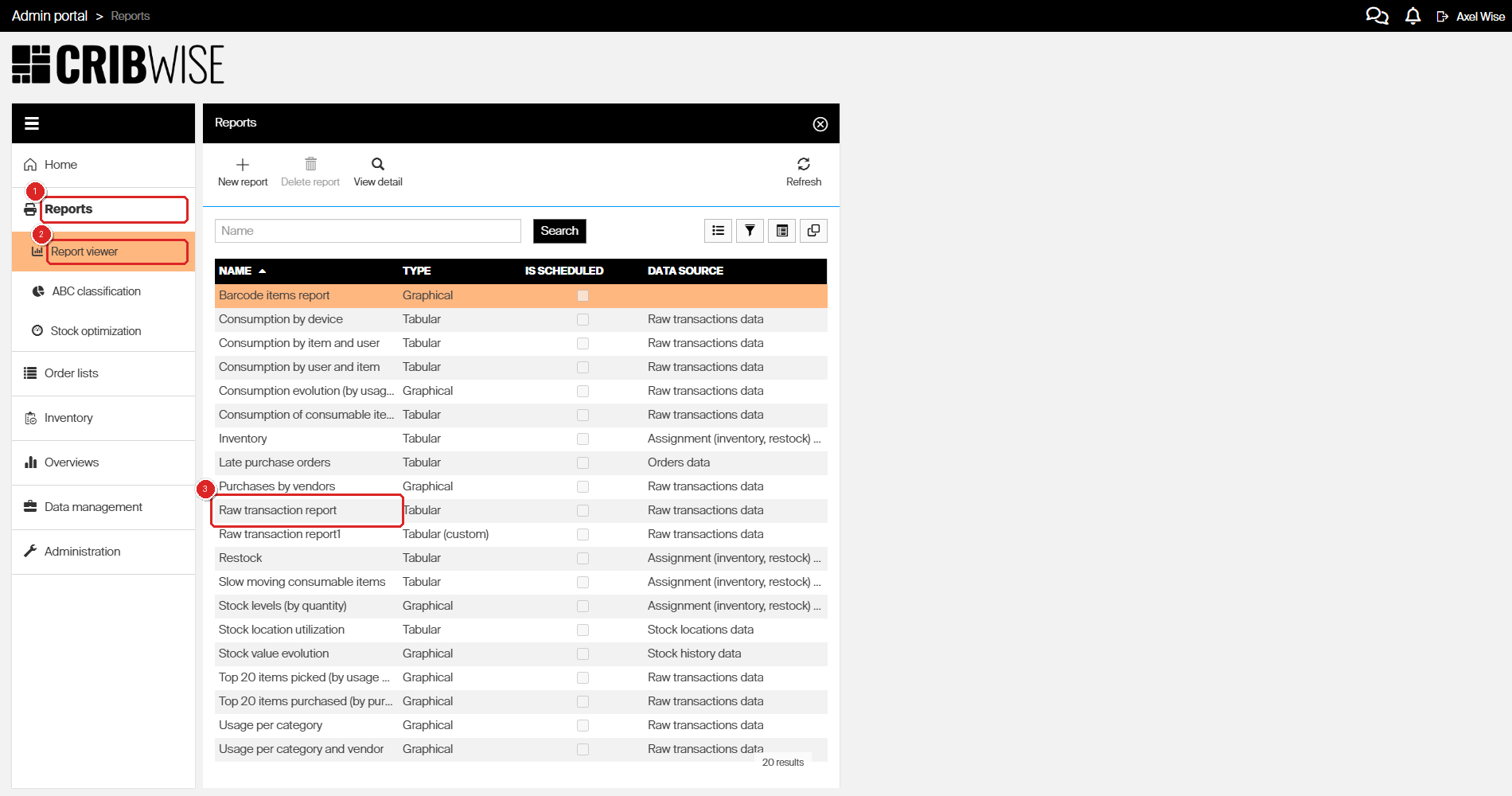Click the Overviews bar chart icon
The image size is (1512, 796).
point(30,462)
